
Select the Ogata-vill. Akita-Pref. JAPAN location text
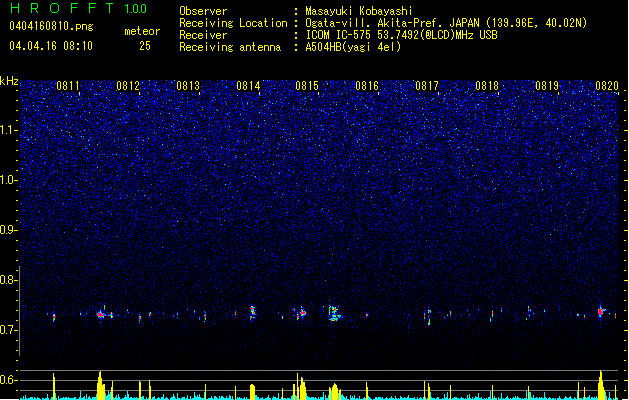tap(446, 23)
